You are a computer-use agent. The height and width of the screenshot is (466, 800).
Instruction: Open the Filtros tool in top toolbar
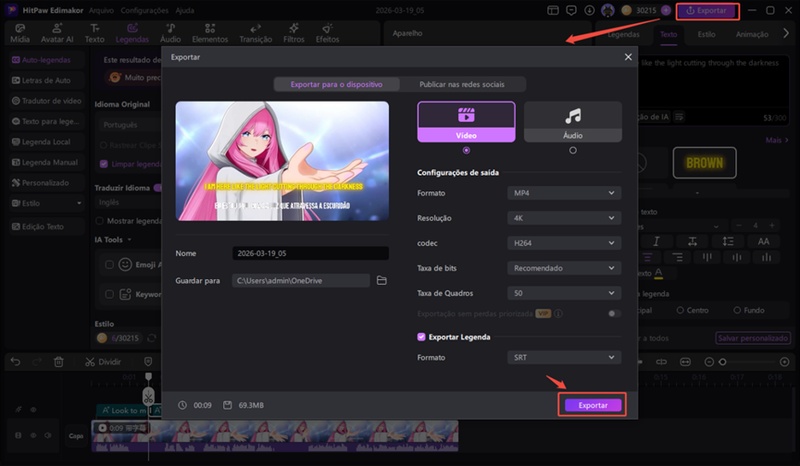click(293, 33)
